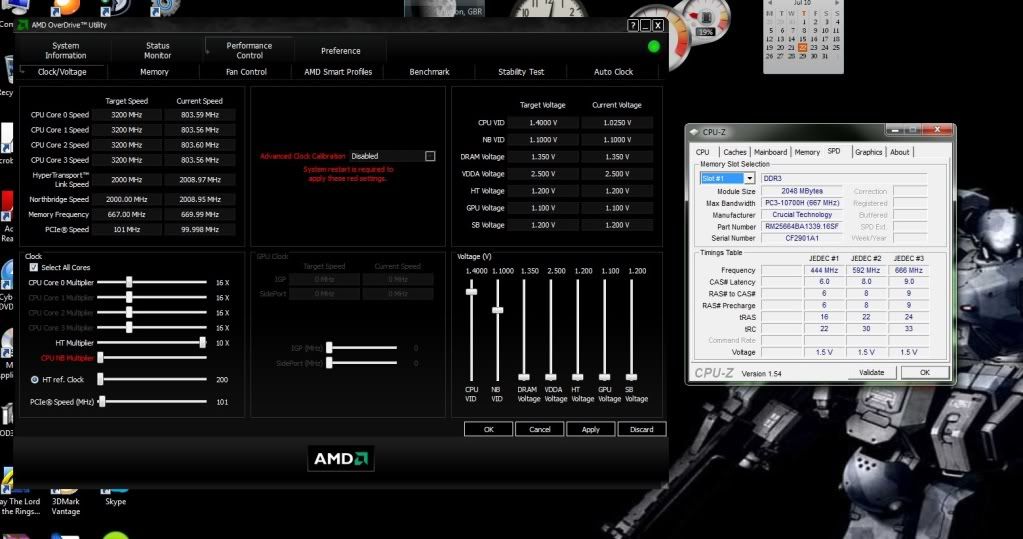Click the PCIe Speed (MHz) slider handle

102,402
